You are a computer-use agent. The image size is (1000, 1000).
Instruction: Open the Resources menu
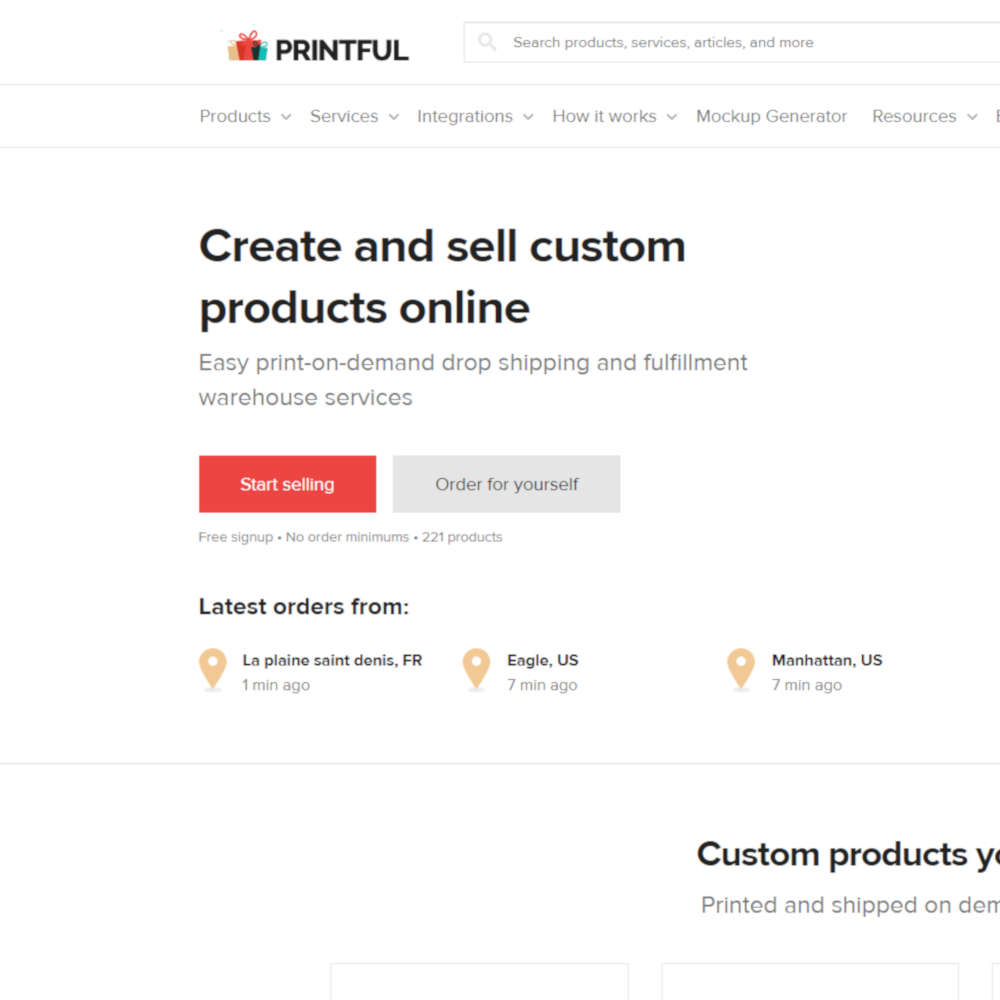[x=914, y=116]
